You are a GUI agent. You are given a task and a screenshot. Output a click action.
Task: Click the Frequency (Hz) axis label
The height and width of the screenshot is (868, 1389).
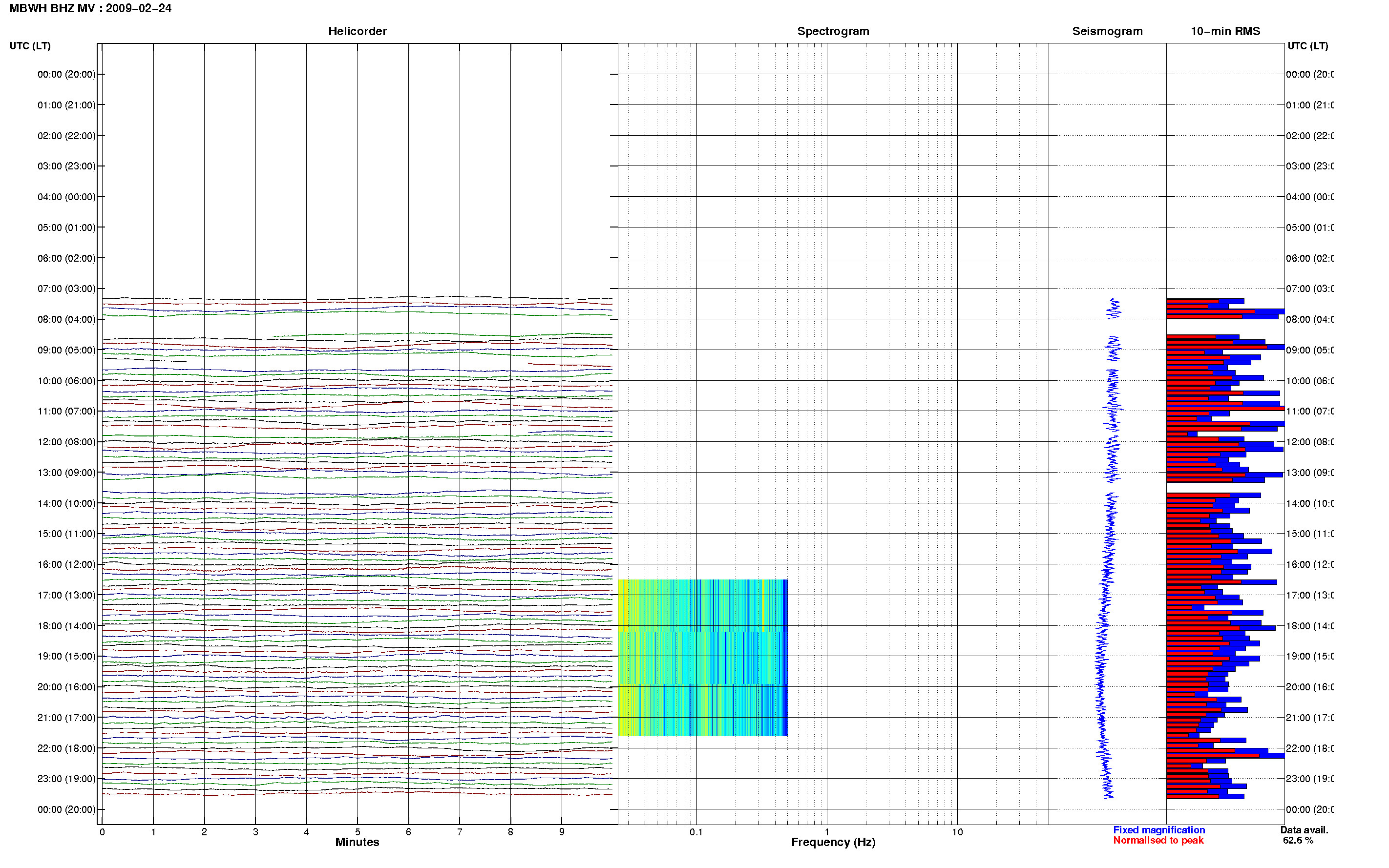click(833, 842)
